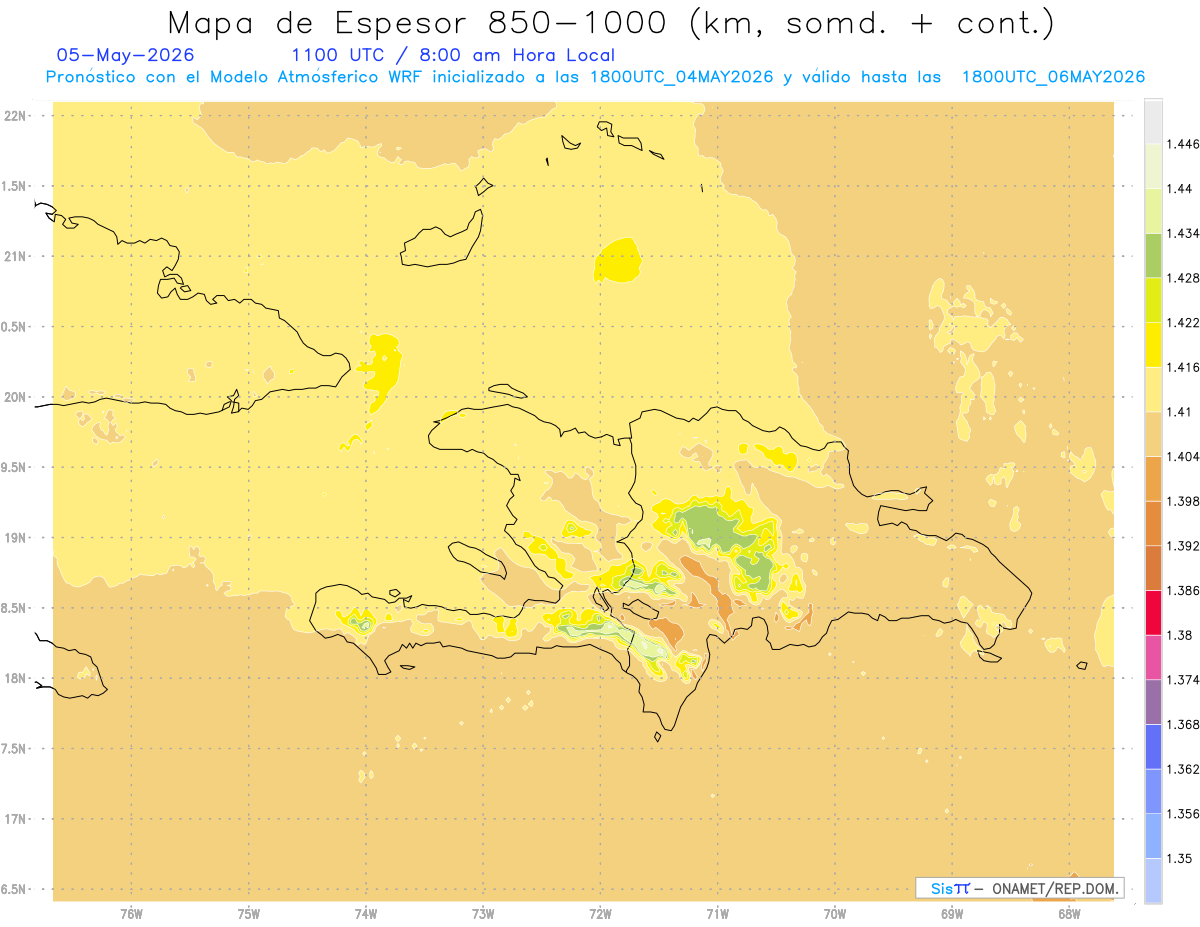Select the 1.374 pink legend band
Viewport: 1200px width, 927px height.
coord(1153,657)
